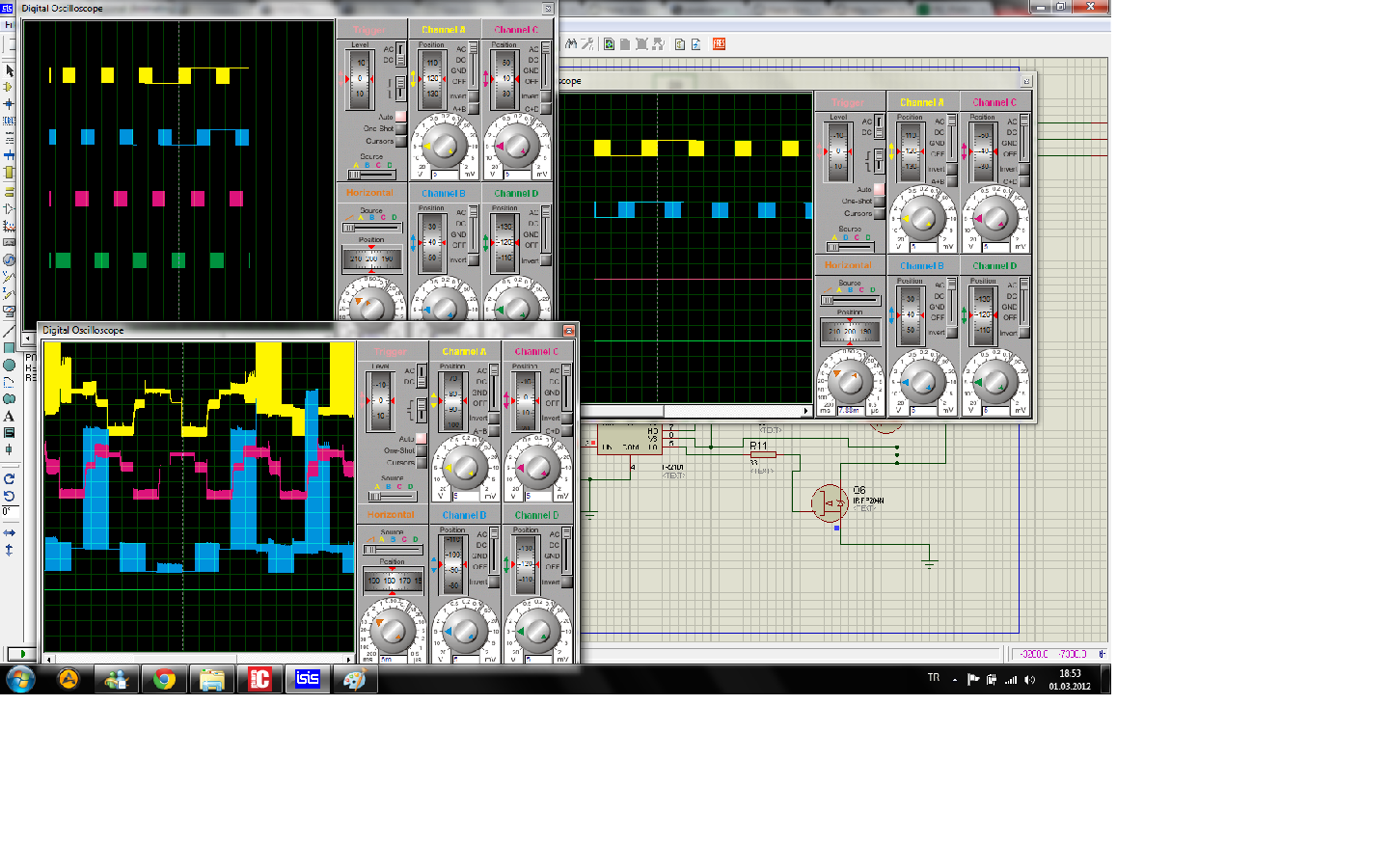
Task: Toggle Auto trigger in front oscilloscope
Action: (x=422, y=439)
